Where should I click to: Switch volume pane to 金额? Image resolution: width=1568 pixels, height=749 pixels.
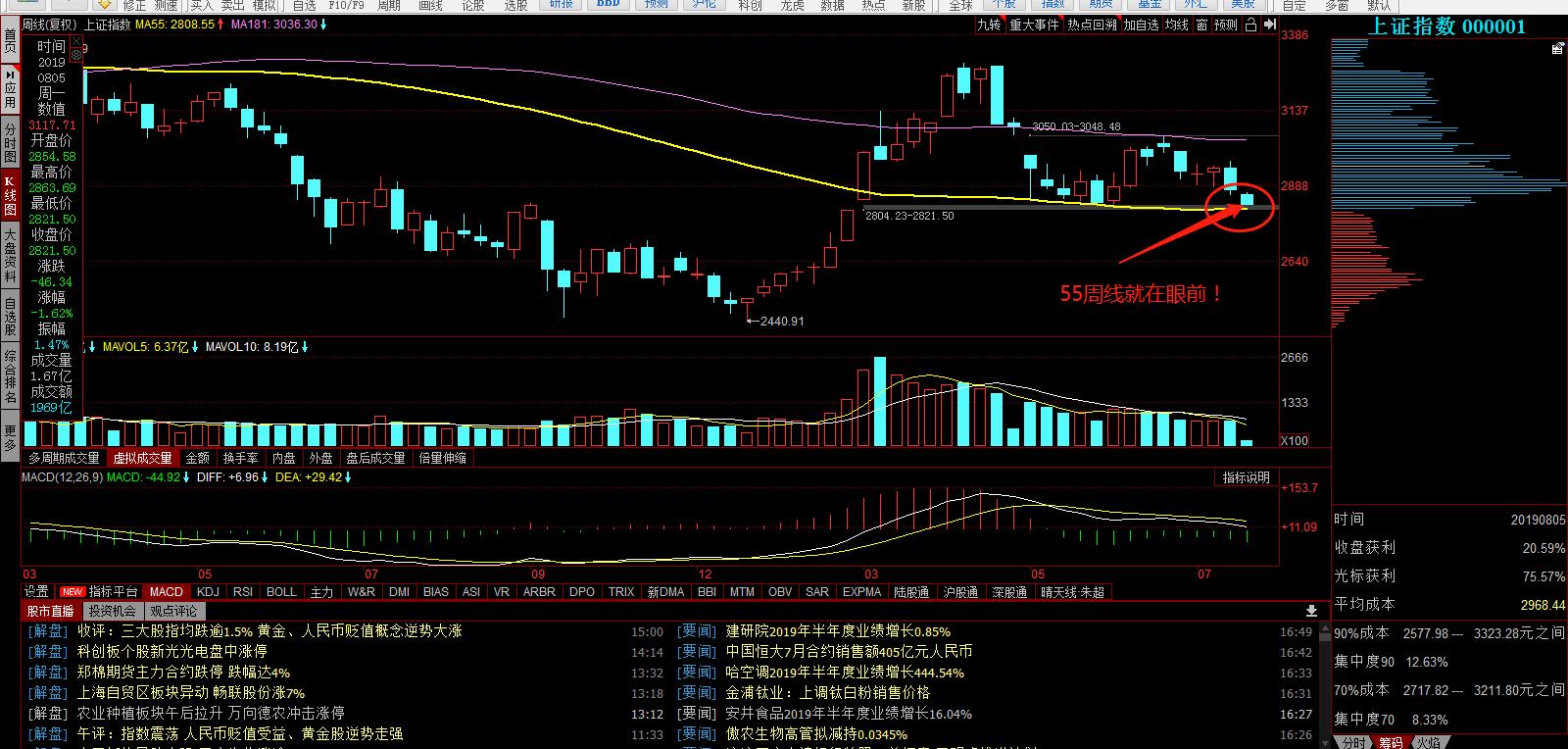pyautogui.click(x=197, y=458)
